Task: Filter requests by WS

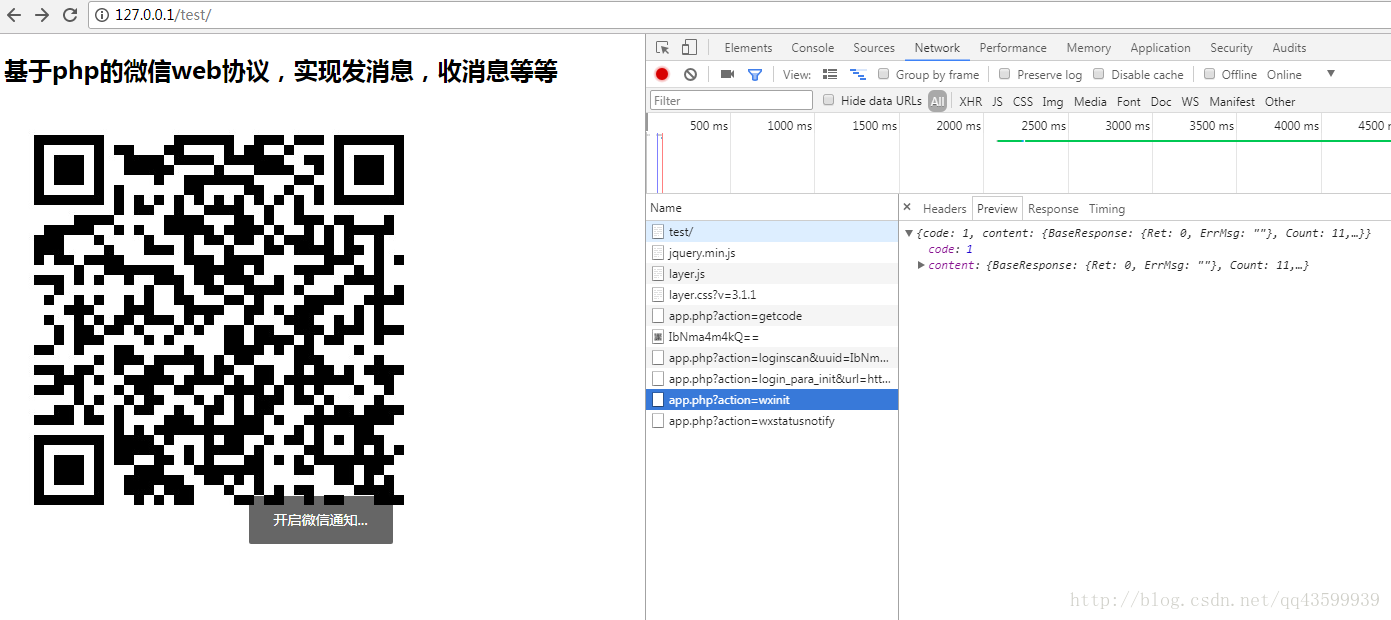Action: (1189, 101)
